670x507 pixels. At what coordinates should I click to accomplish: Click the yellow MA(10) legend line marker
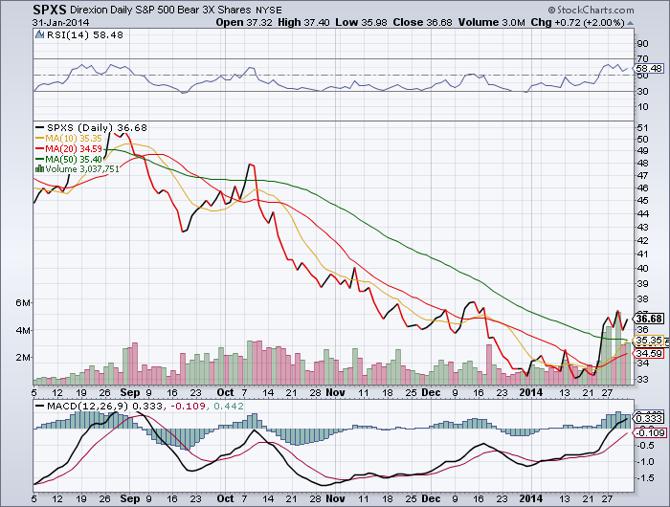pos(40,138)
